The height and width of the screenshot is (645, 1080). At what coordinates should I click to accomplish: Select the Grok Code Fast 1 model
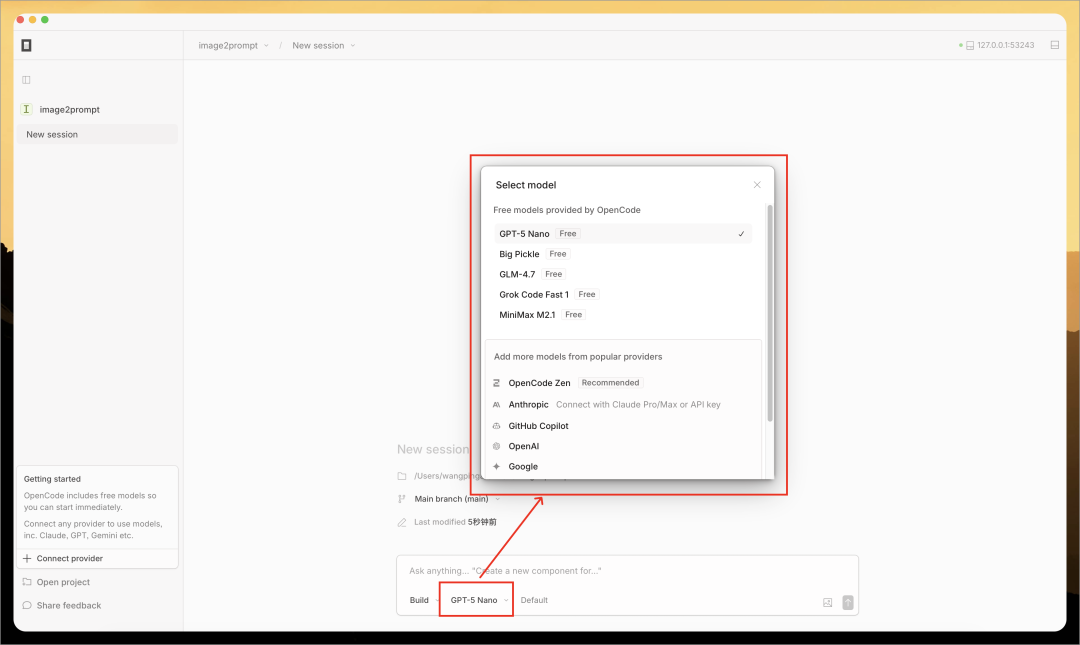(x=622, y=294)
